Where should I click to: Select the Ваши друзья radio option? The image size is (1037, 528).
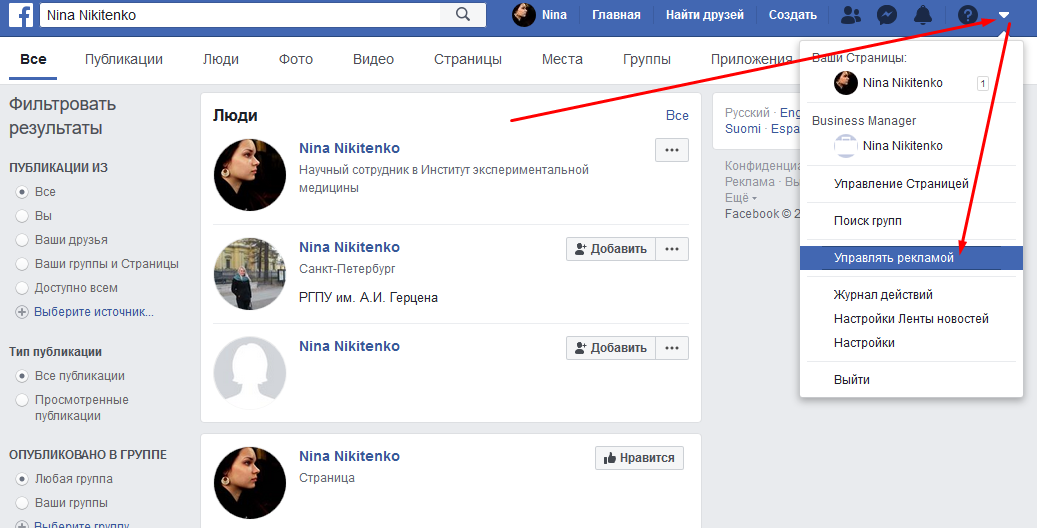pyautogui.click(x=22, y=240)
